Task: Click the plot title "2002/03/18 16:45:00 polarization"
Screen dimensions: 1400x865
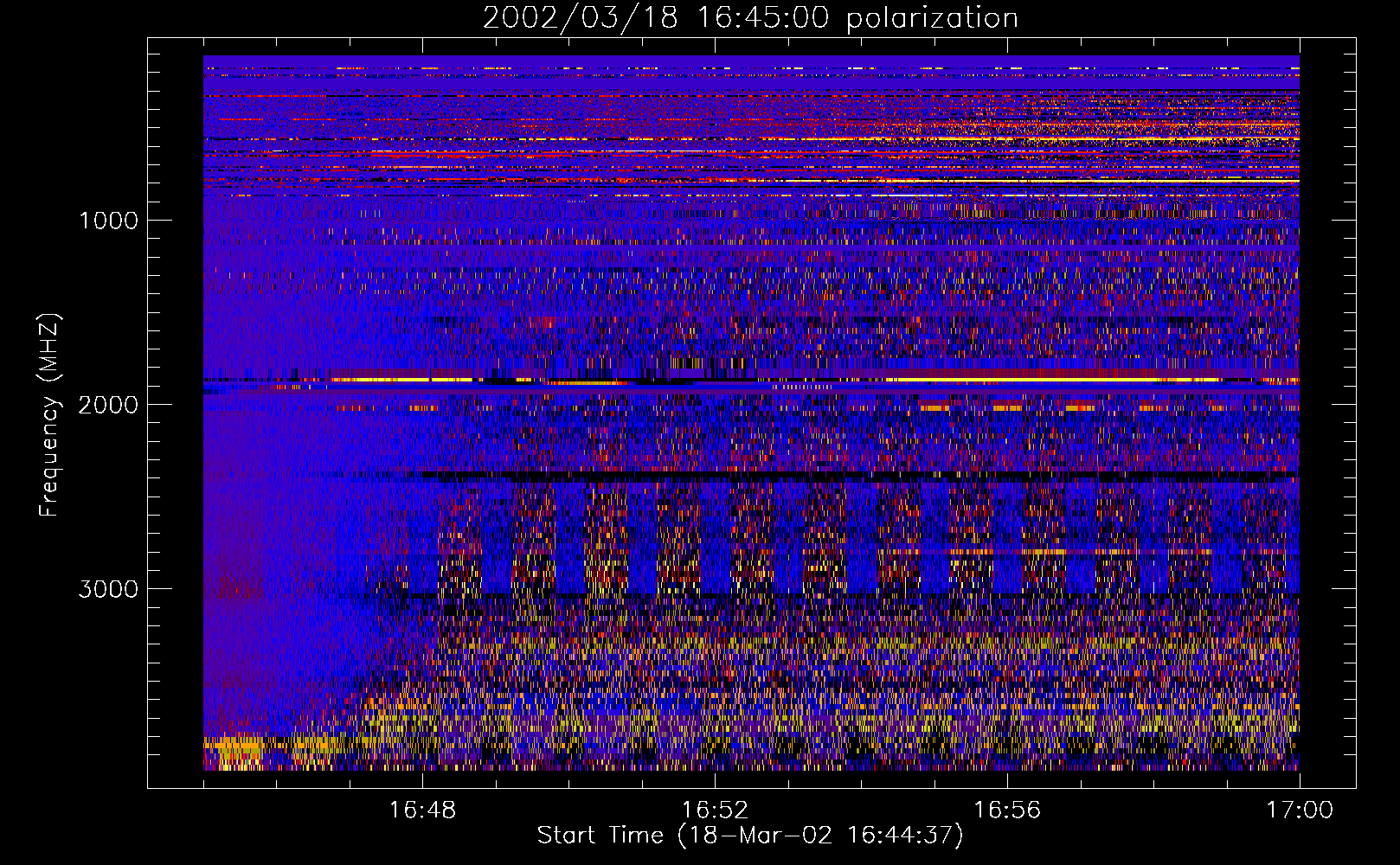Action: tap(750, 18)
